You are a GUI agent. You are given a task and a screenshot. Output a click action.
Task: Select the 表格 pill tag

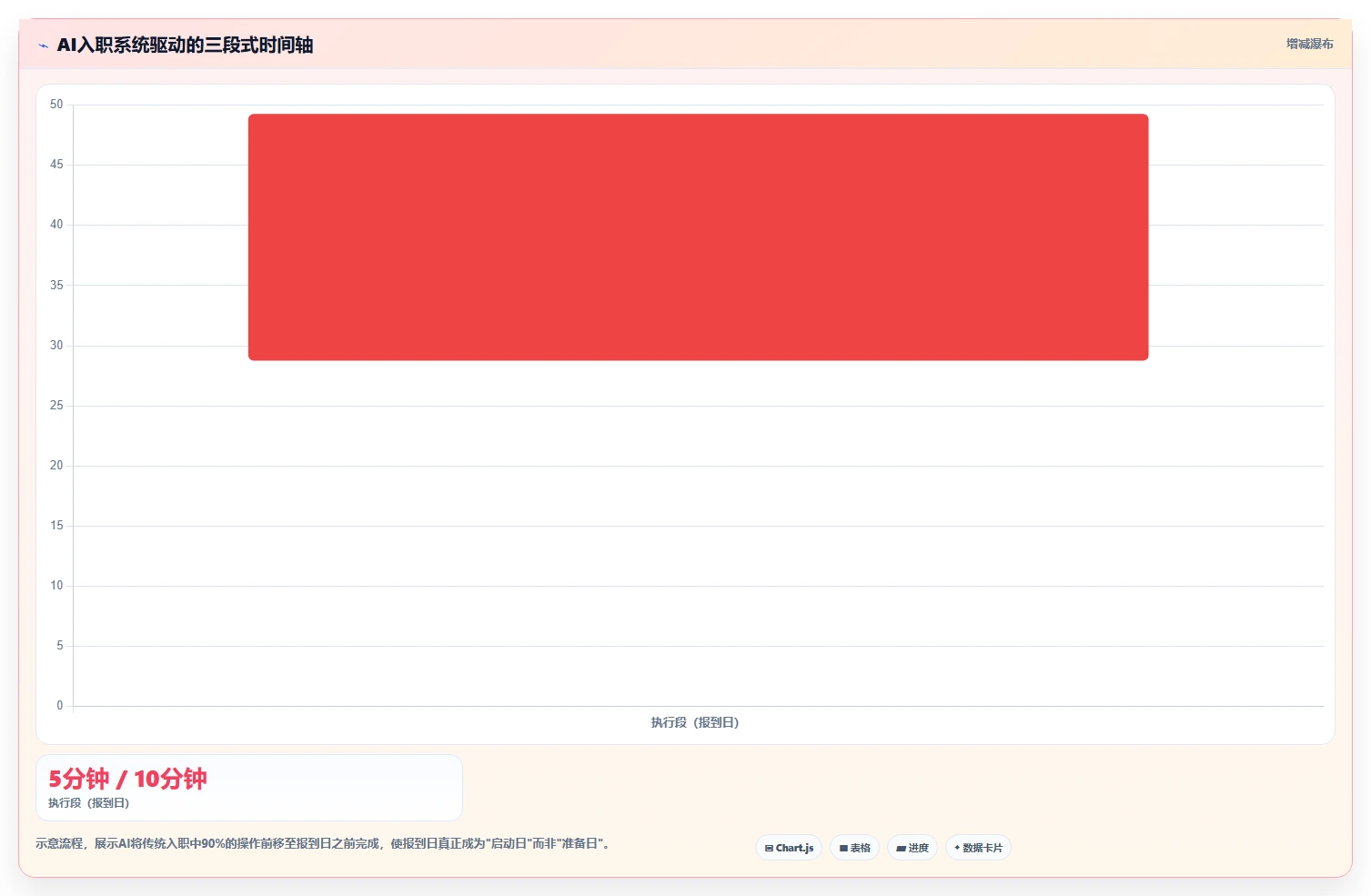pos(854,848)
